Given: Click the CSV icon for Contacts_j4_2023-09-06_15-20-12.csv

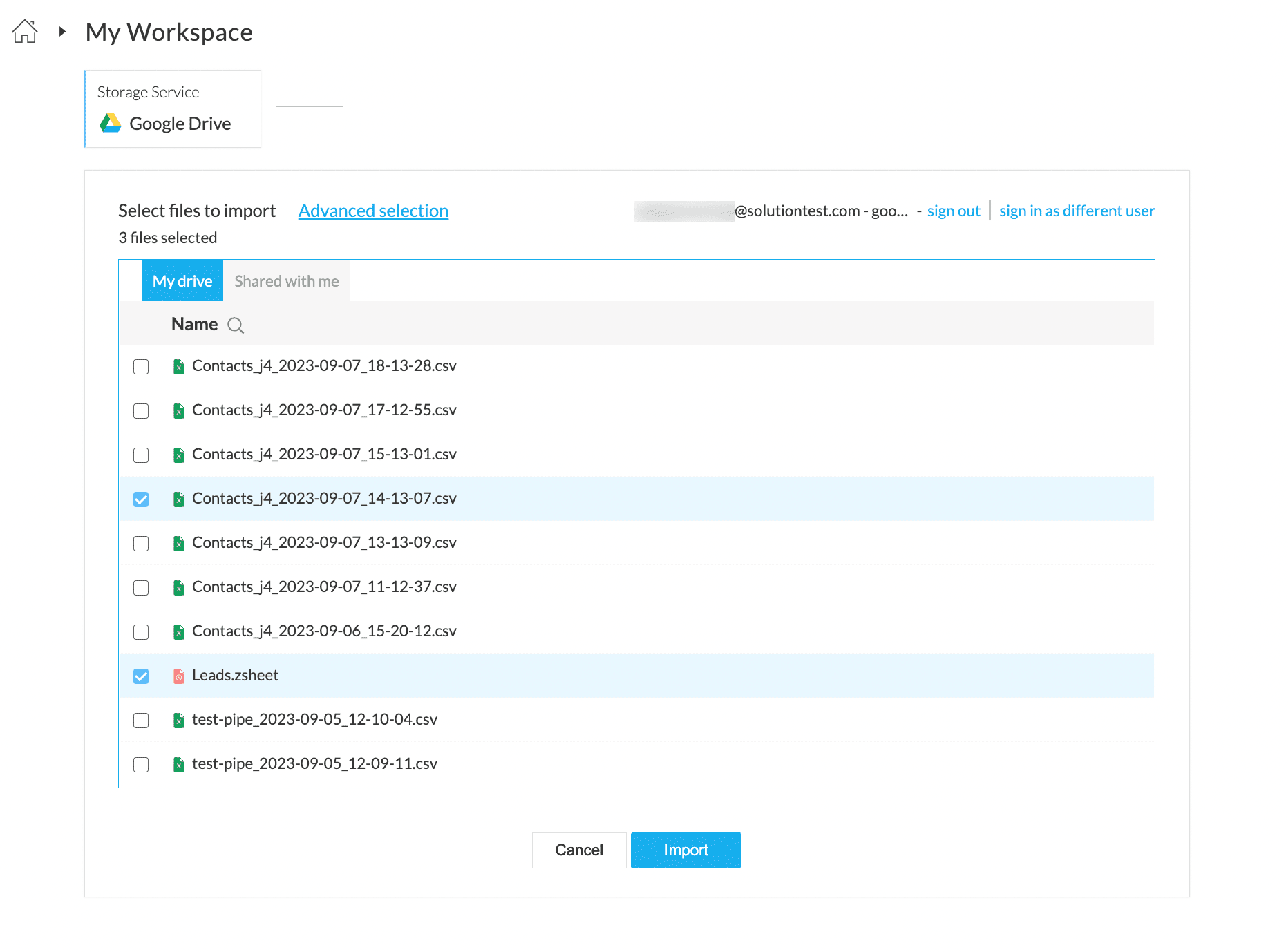Looking at the screenshot, I should pyautogui.click(x=178, y=632).
